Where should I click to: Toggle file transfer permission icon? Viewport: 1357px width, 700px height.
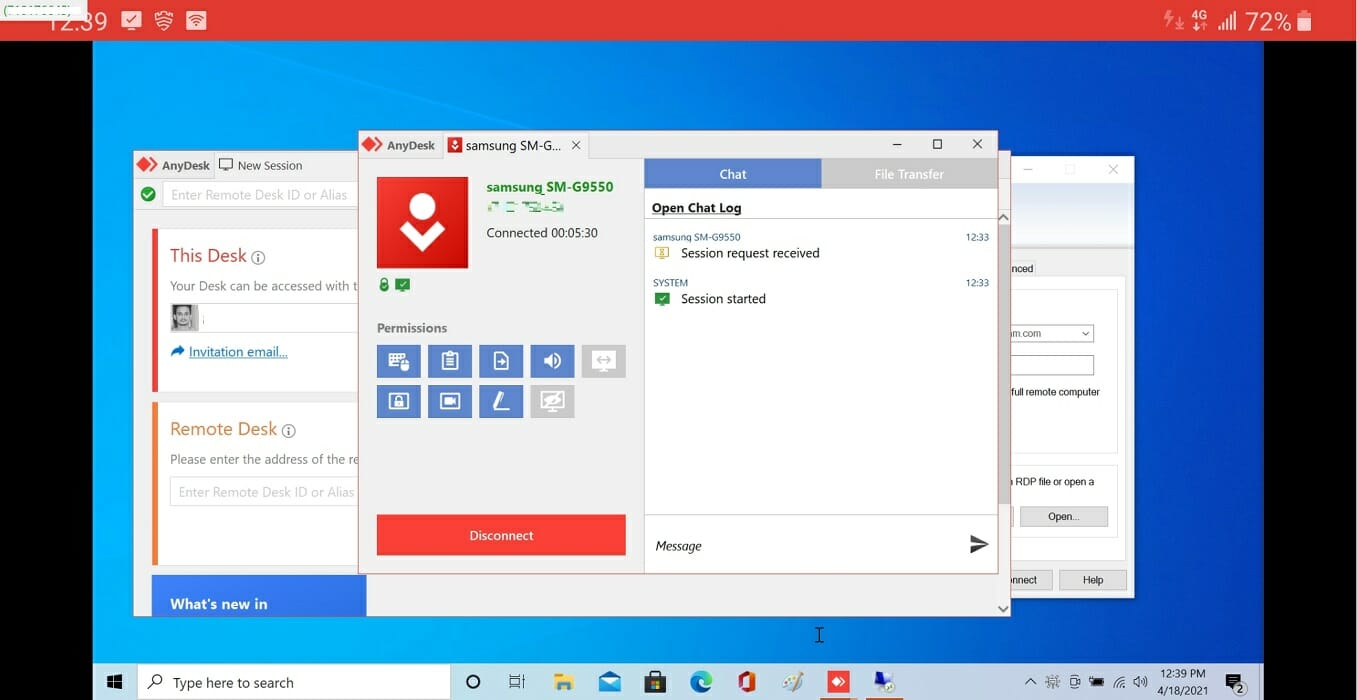coord(501,361)
